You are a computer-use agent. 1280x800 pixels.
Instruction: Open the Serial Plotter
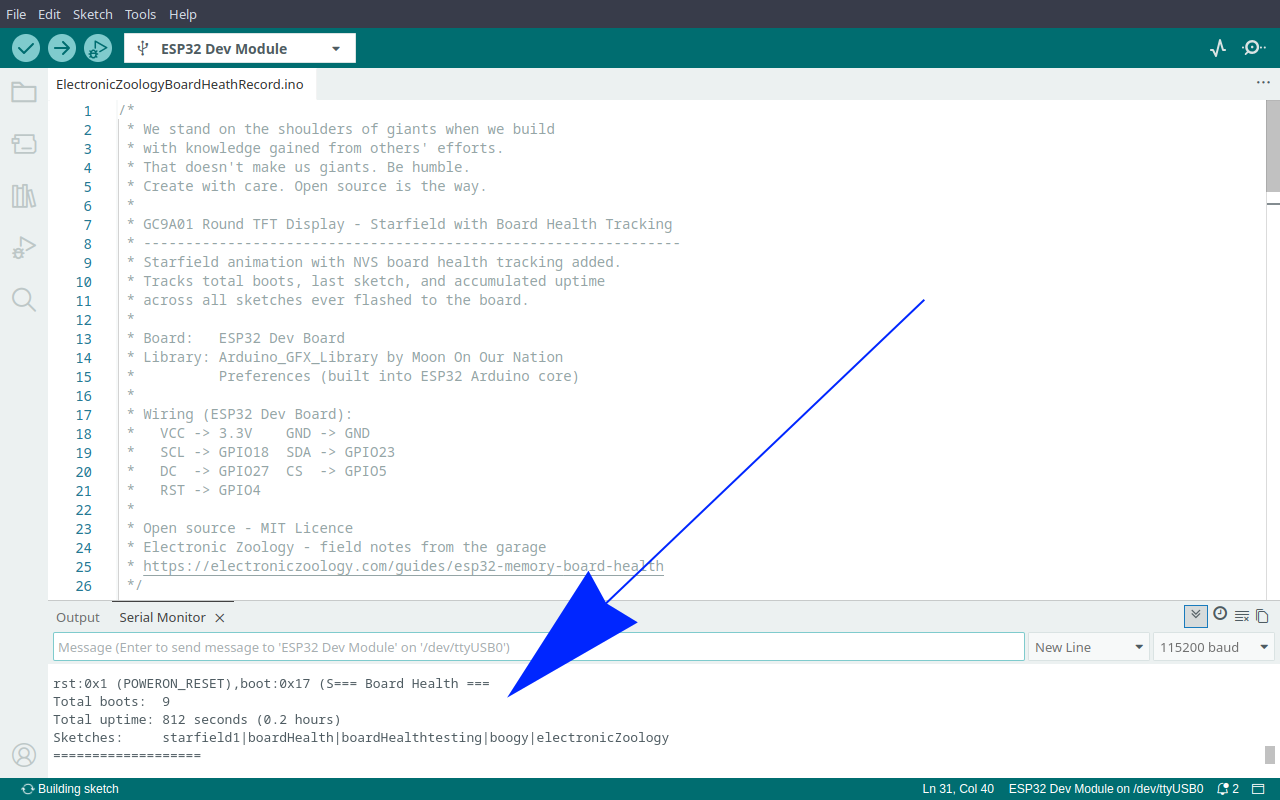[x=1218, y=48]
